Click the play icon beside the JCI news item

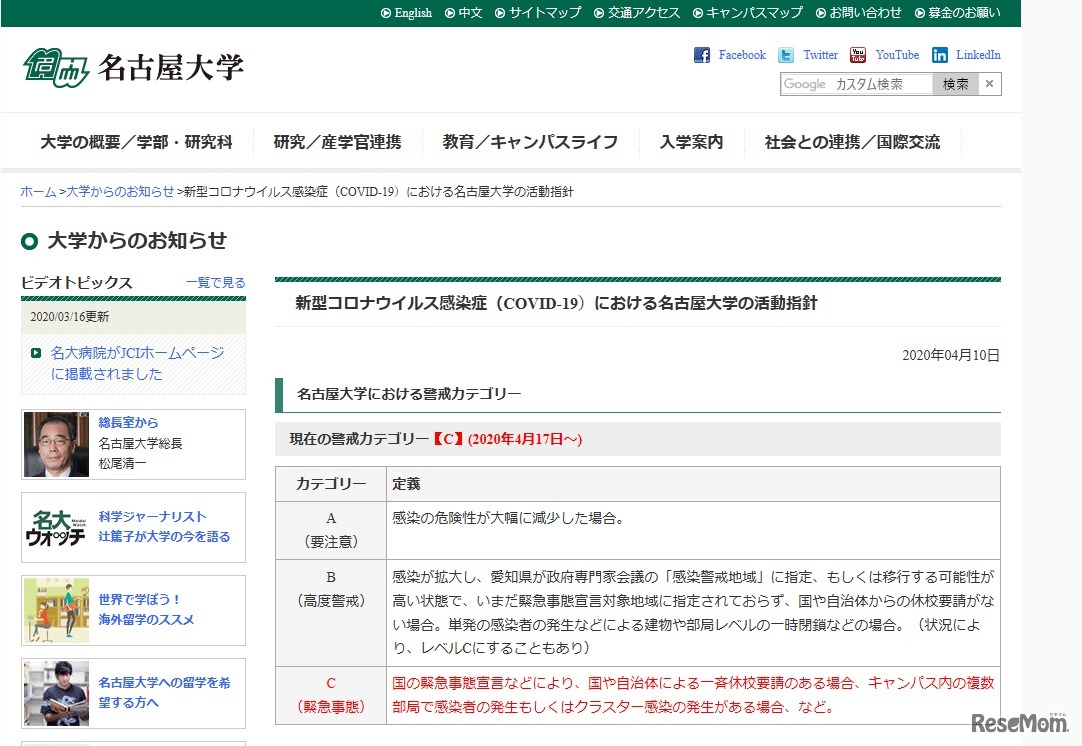36,352
